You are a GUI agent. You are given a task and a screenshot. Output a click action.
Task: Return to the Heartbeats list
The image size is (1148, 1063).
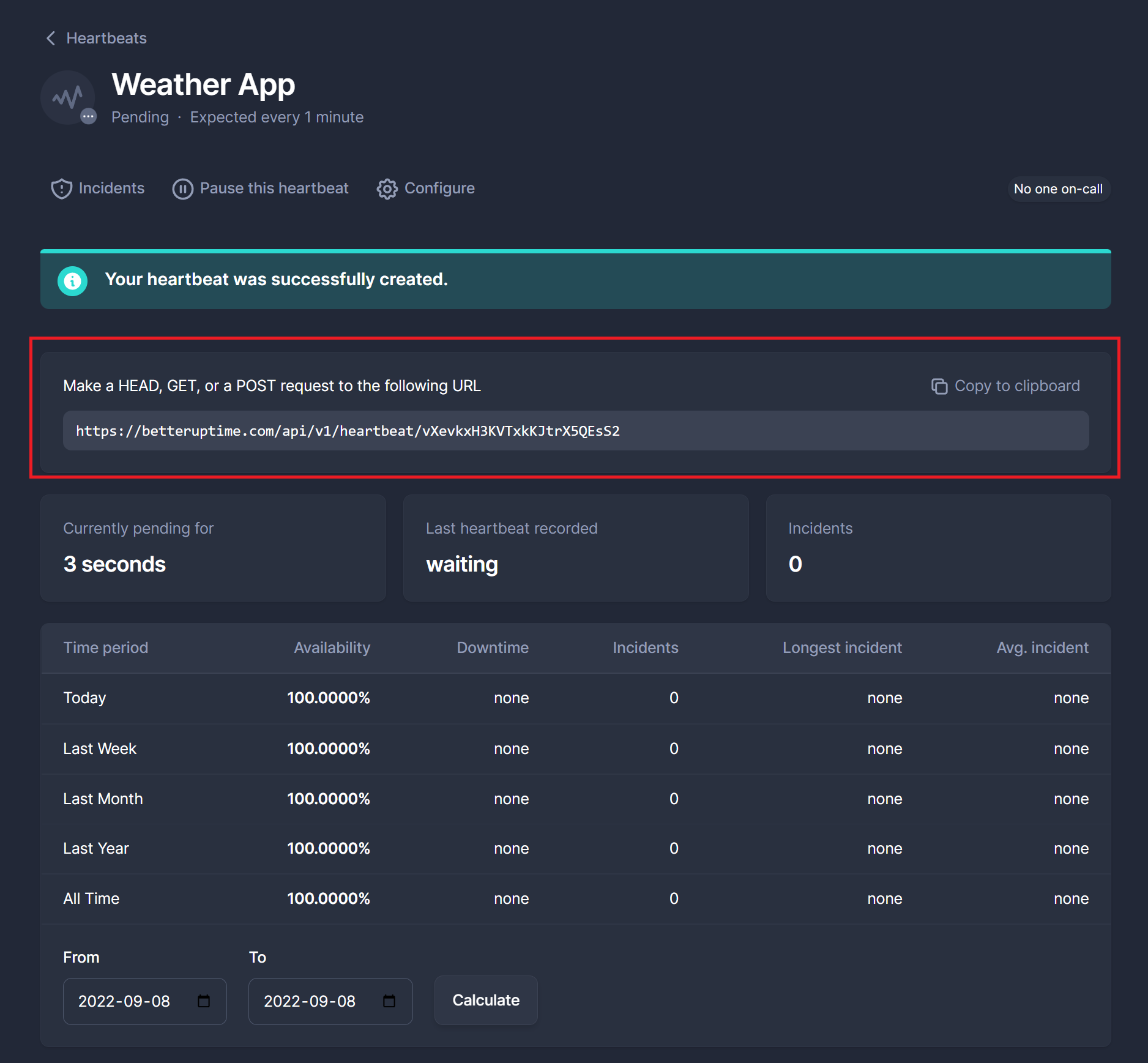106,38
